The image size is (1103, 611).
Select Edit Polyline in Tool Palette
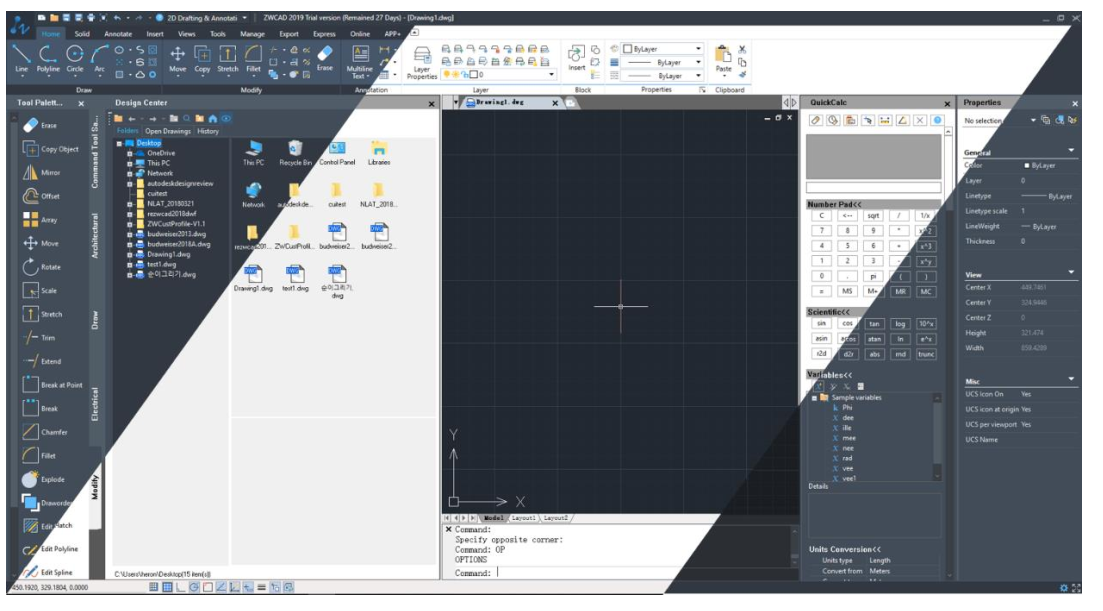51,549
